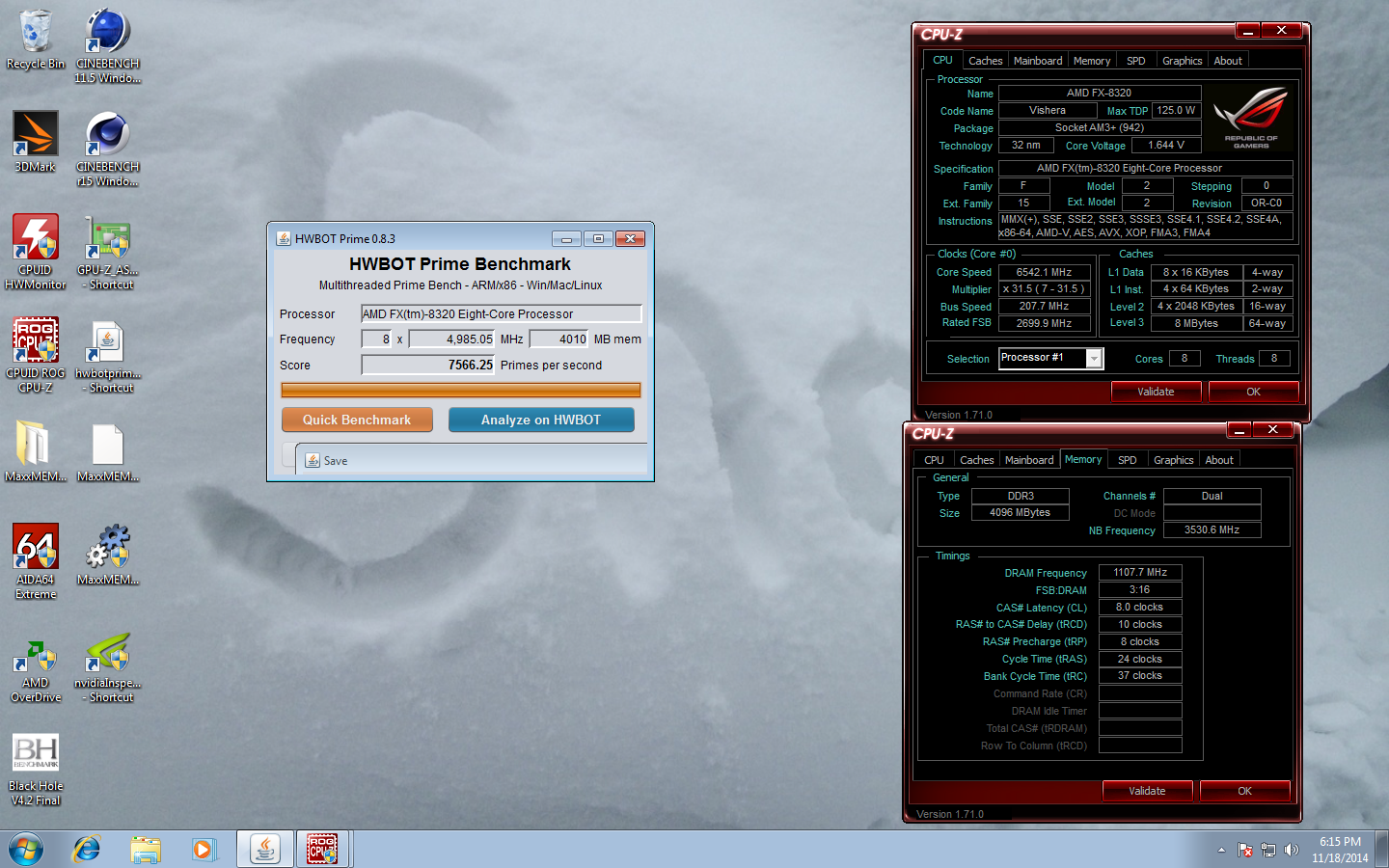Click the Processor name field
1389x868 pixels.
point(501,313)
